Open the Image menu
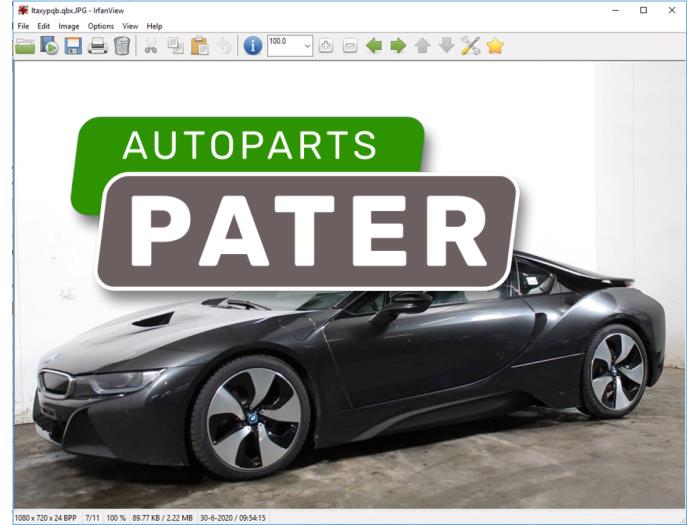The width and height of the screenshot is (700, 525). coord(69,26)
